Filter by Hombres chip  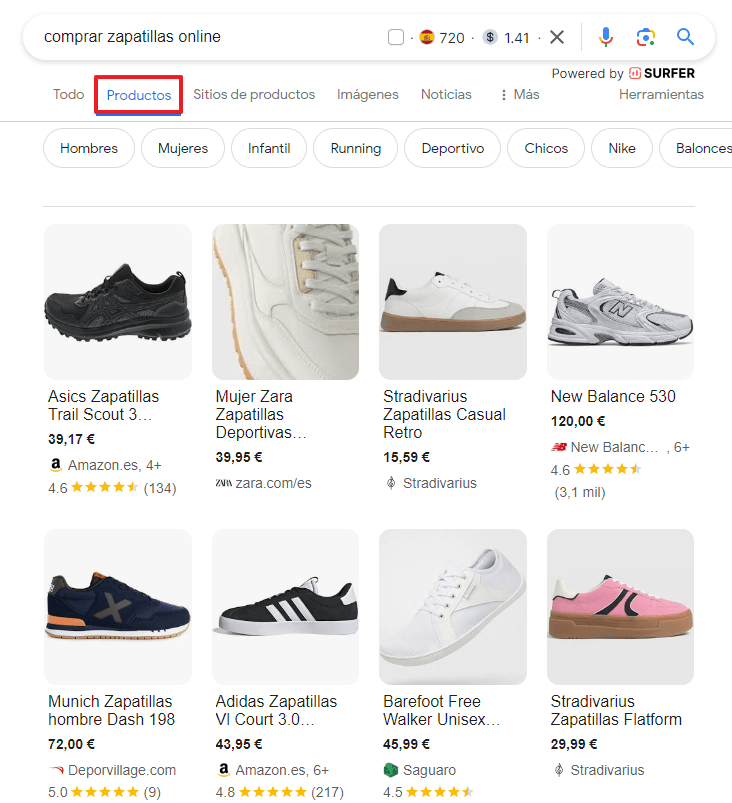click(89, 148)
